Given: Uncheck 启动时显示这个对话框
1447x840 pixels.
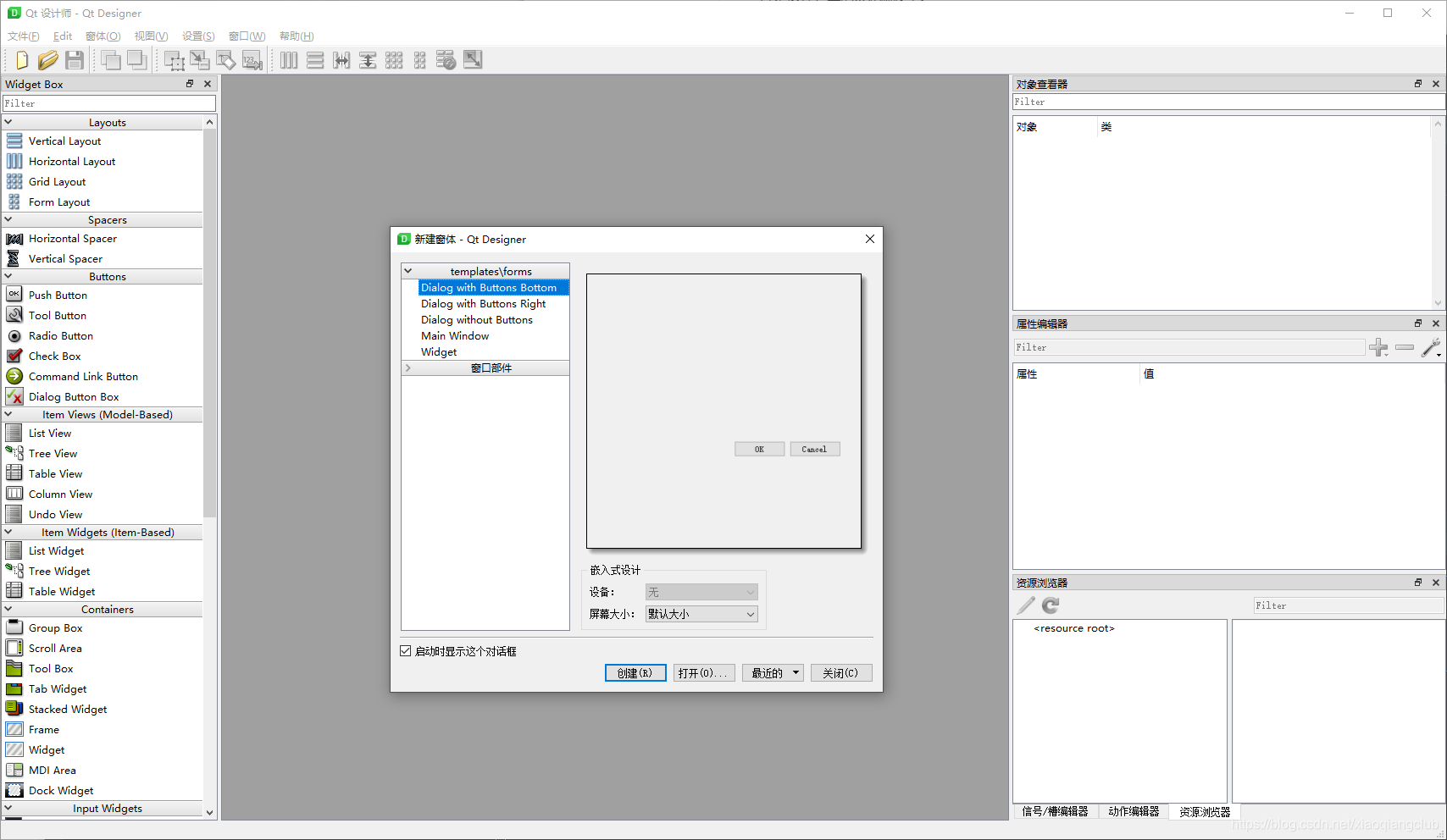Looking at the screenshot, I should click(406, 650).
